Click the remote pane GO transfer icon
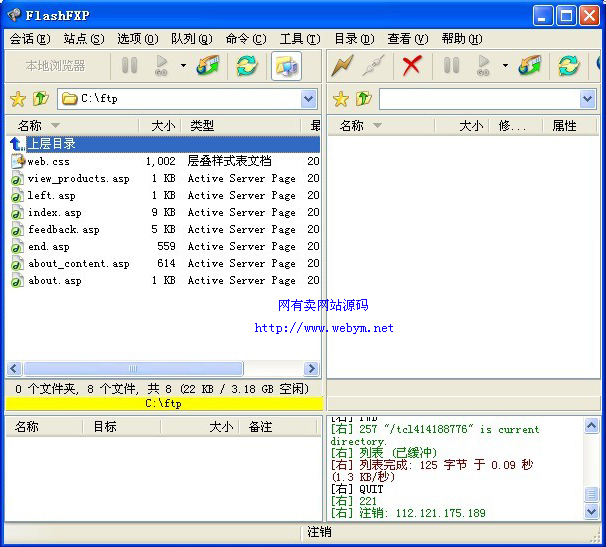The image size is (606, 547). coord(483,65)
